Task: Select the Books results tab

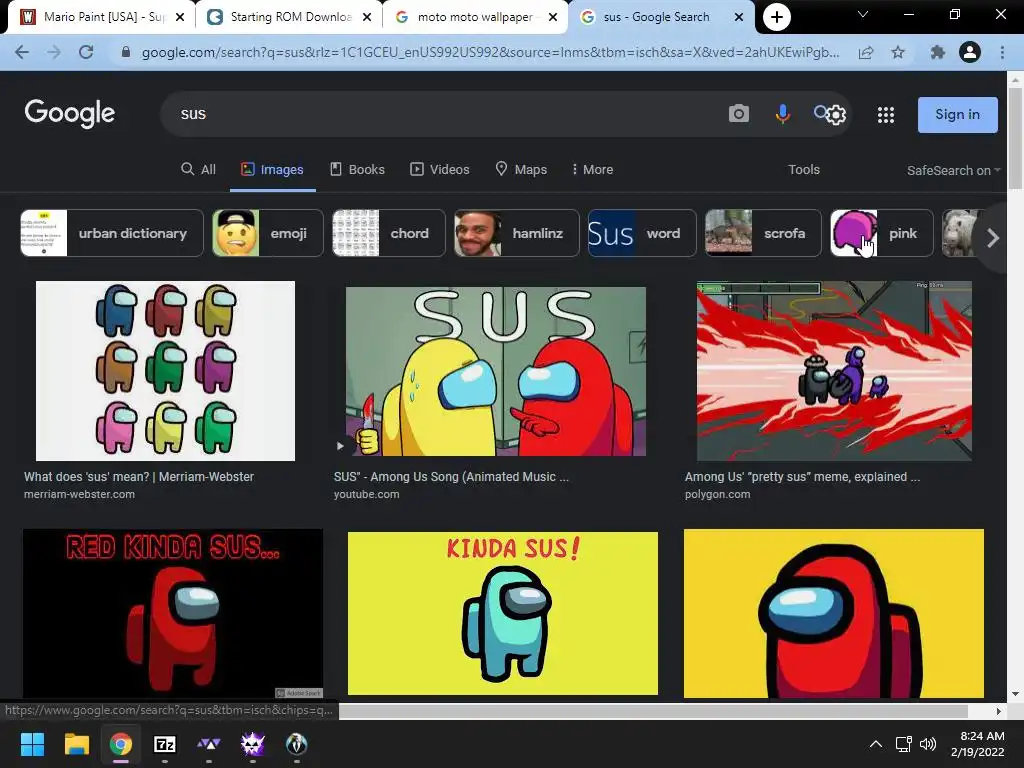Action: tap(357, 169)
